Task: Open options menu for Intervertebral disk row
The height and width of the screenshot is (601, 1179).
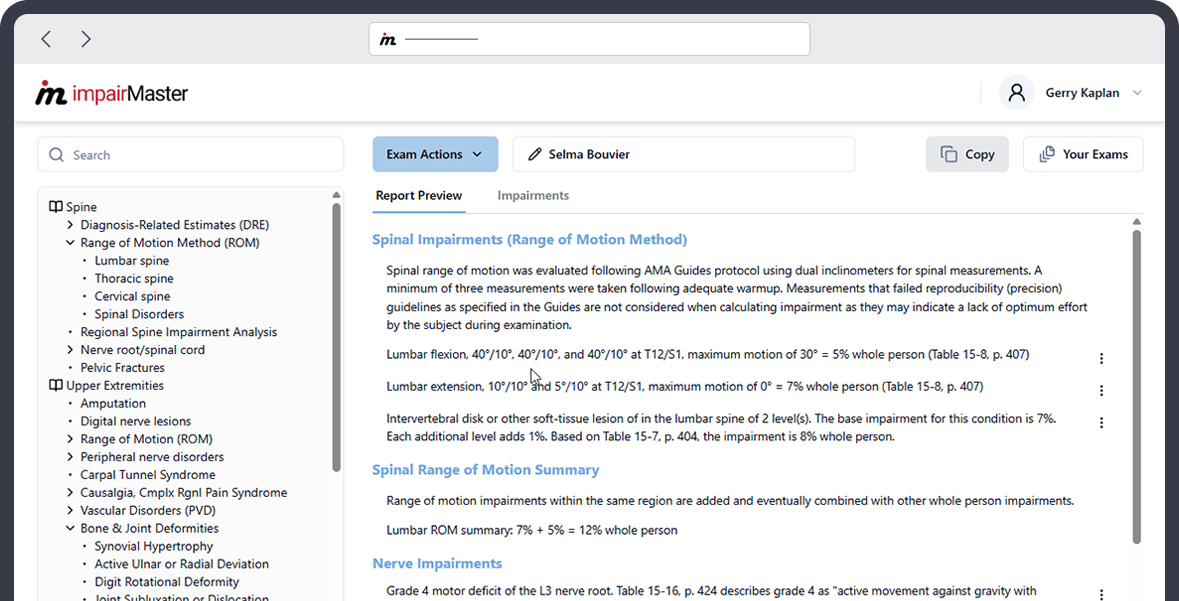Action: (1101, 423)
